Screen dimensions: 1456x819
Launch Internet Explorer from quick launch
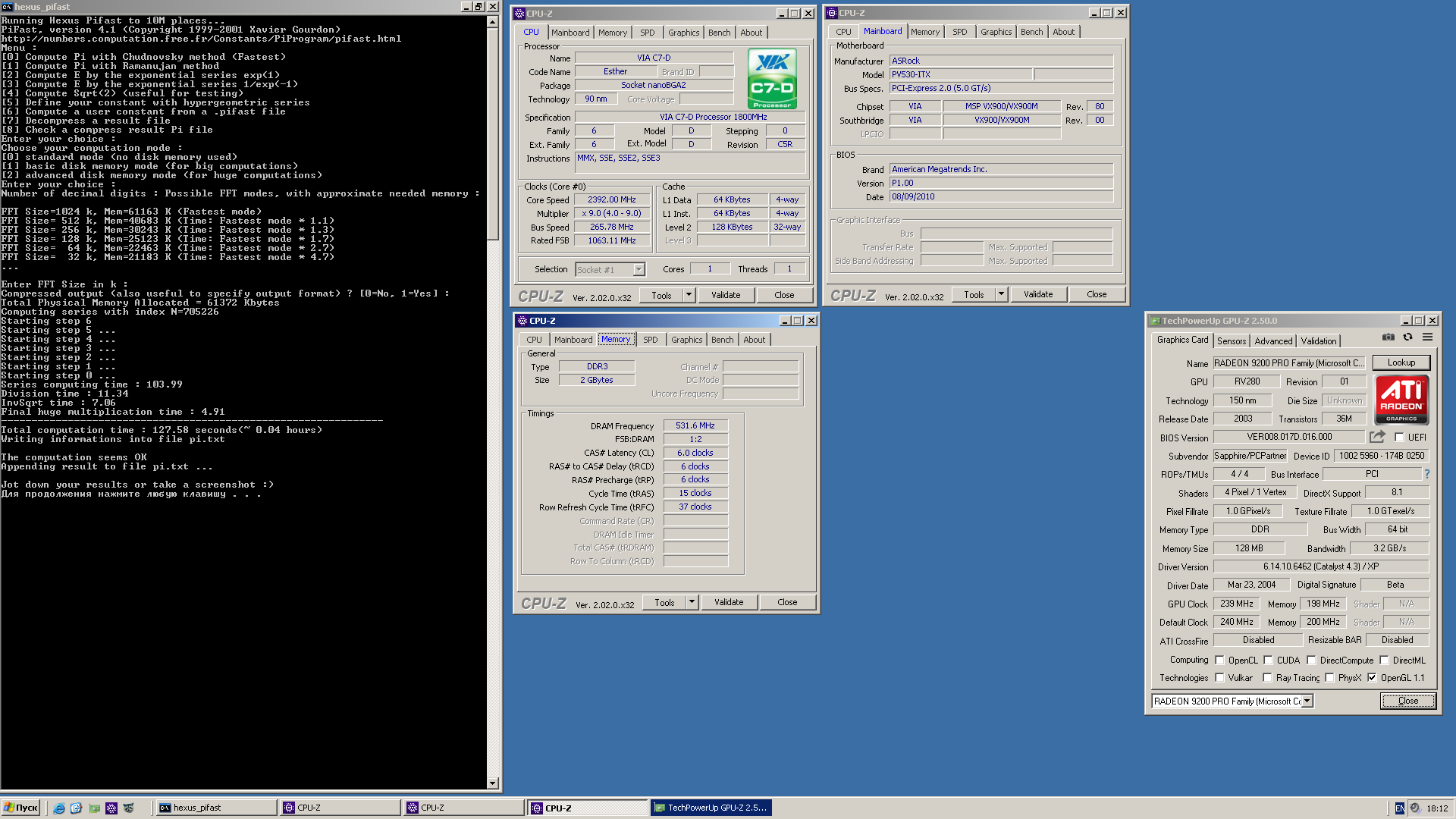(x=58, y=808)
